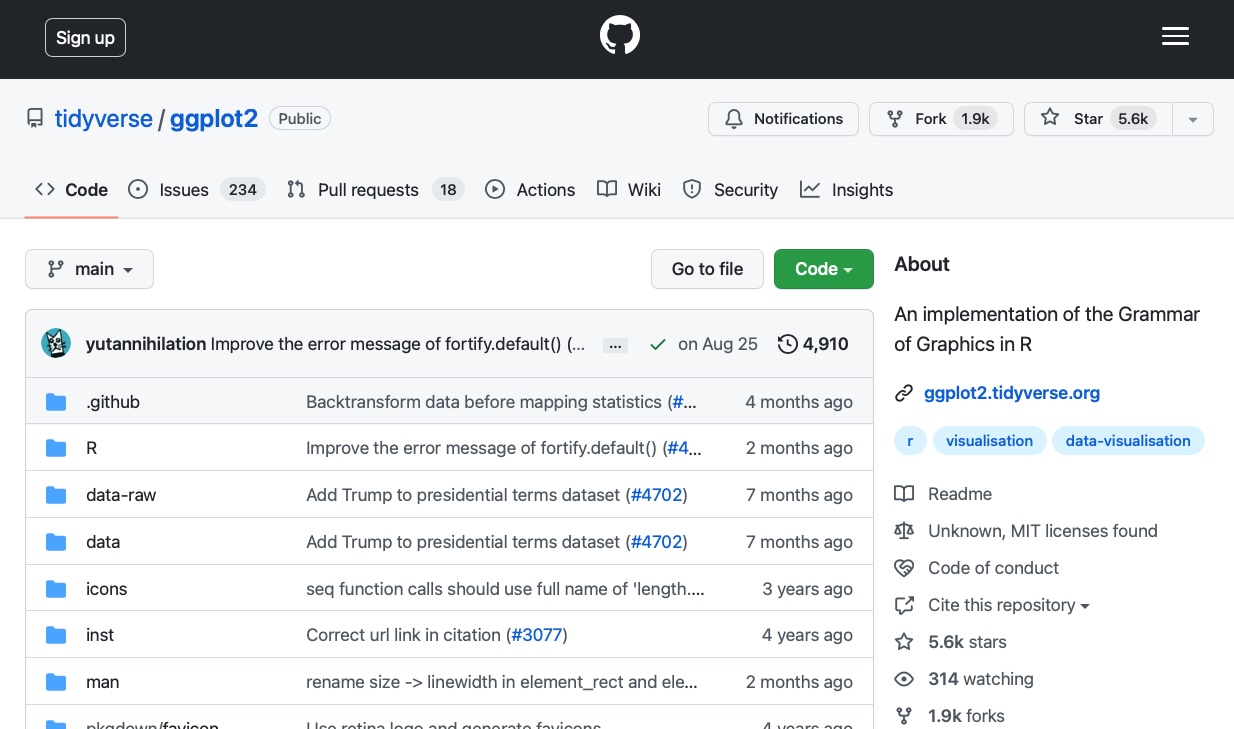Click the green check status icon
The width and height of the screenshot is (1234, 729).
tap(657, 344)
